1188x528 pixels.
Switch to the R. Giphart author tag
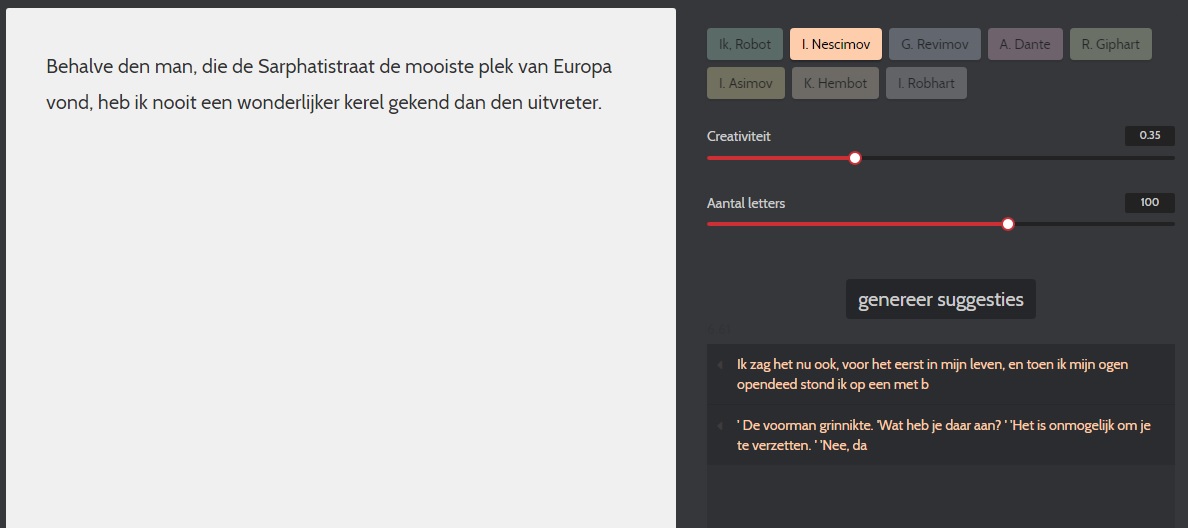[x=1110, y=44]
